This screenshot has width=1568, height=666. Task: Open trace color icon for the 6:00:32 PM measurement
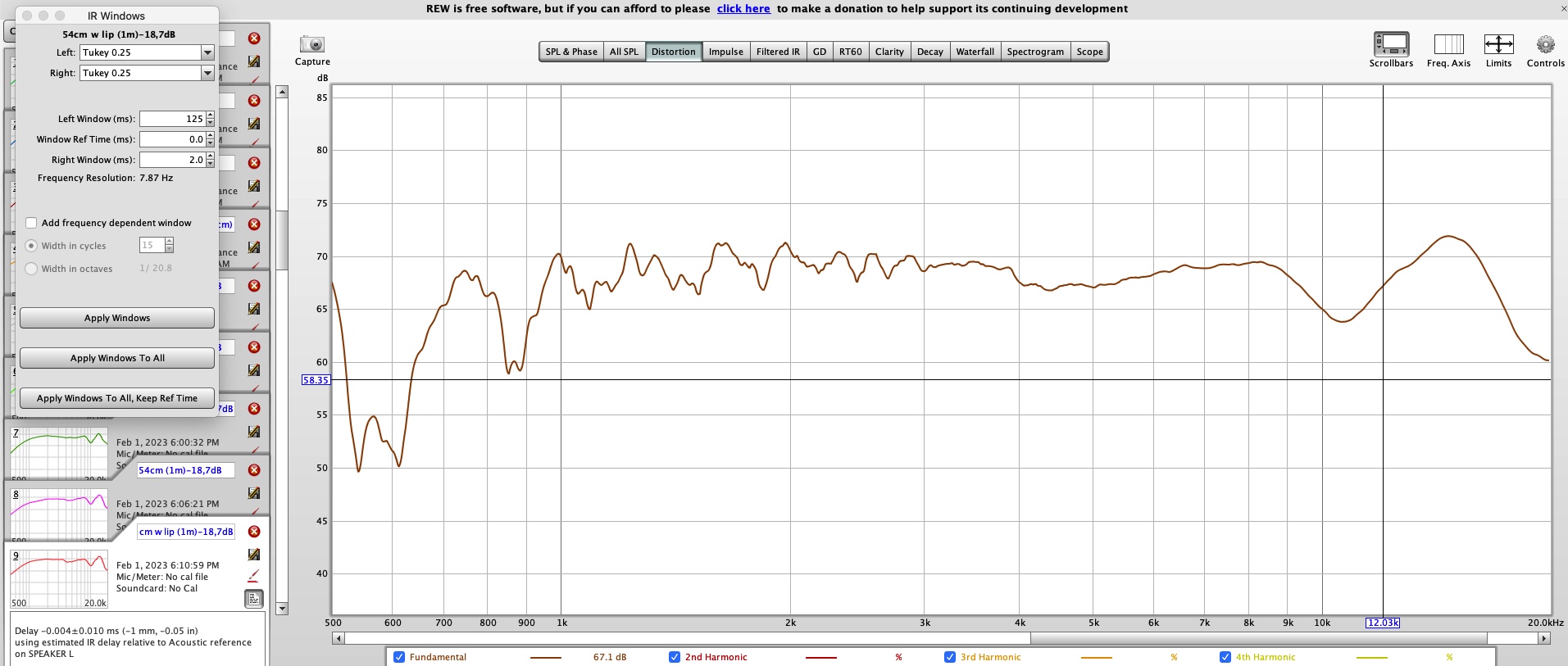click(254, 432)
